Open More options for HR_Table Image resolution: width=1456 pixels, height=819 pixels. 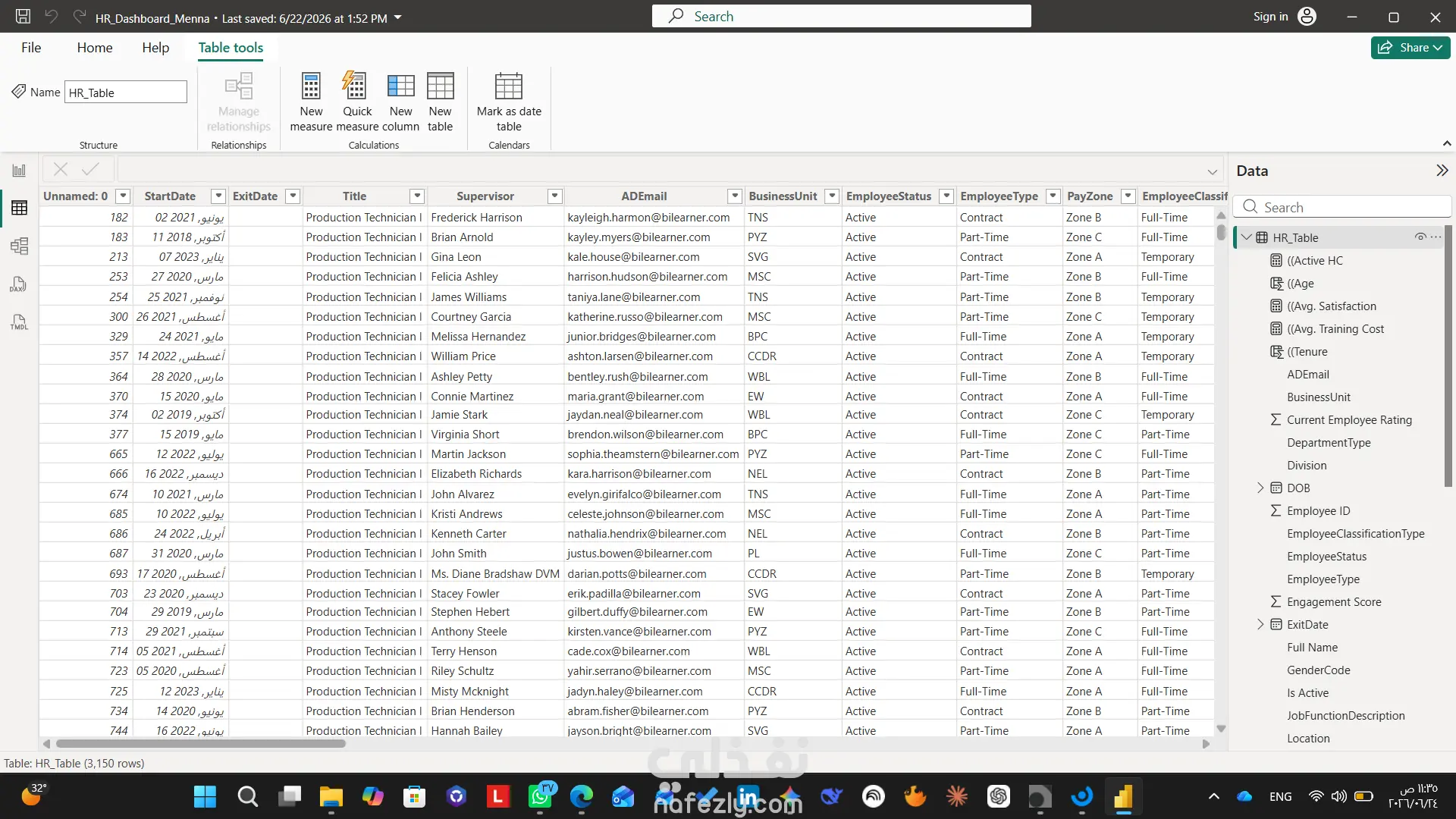click(1436, 237)
